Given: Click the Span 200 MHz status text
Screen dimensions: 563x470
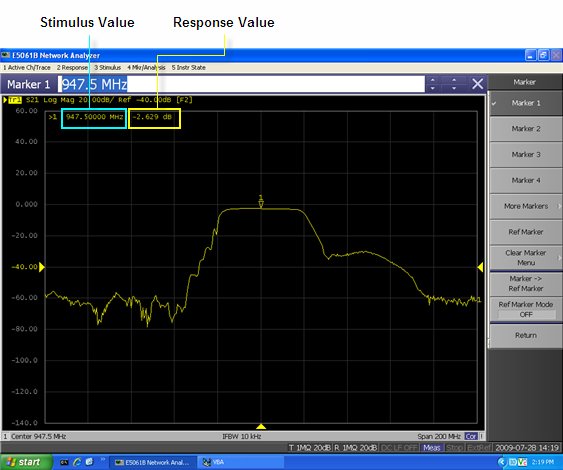Looking at the screenshot, I should tap(439, 437).
